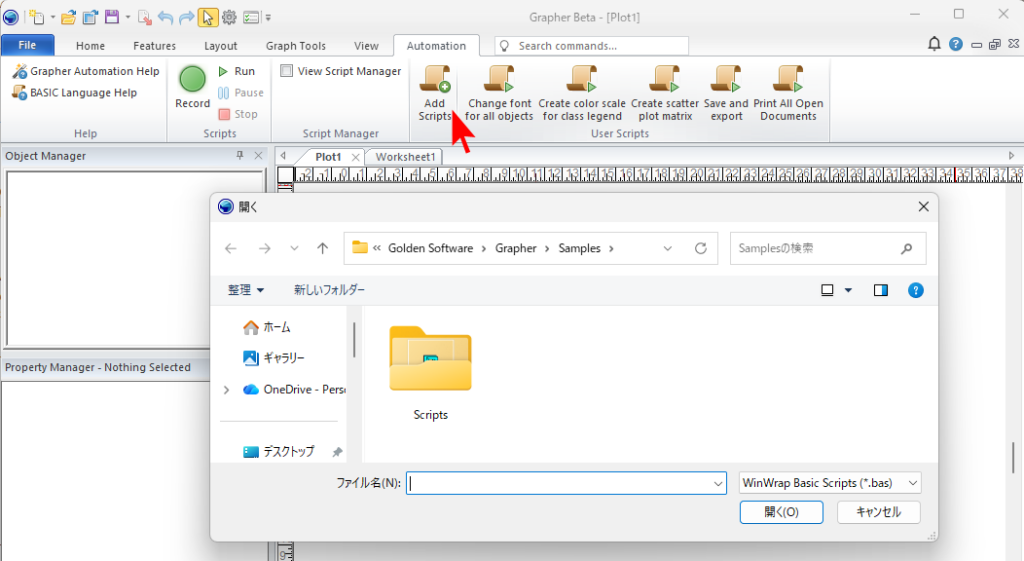The width and height of the screenshot is (1024, 561).
Task: Open the 整理 dropdown menu
Action: [246, 290]
